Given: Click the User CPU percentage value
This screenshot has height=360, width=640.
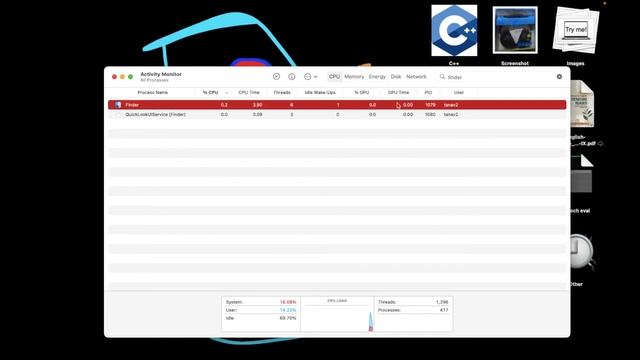Looking at the screenshot, I should point(288,310).
